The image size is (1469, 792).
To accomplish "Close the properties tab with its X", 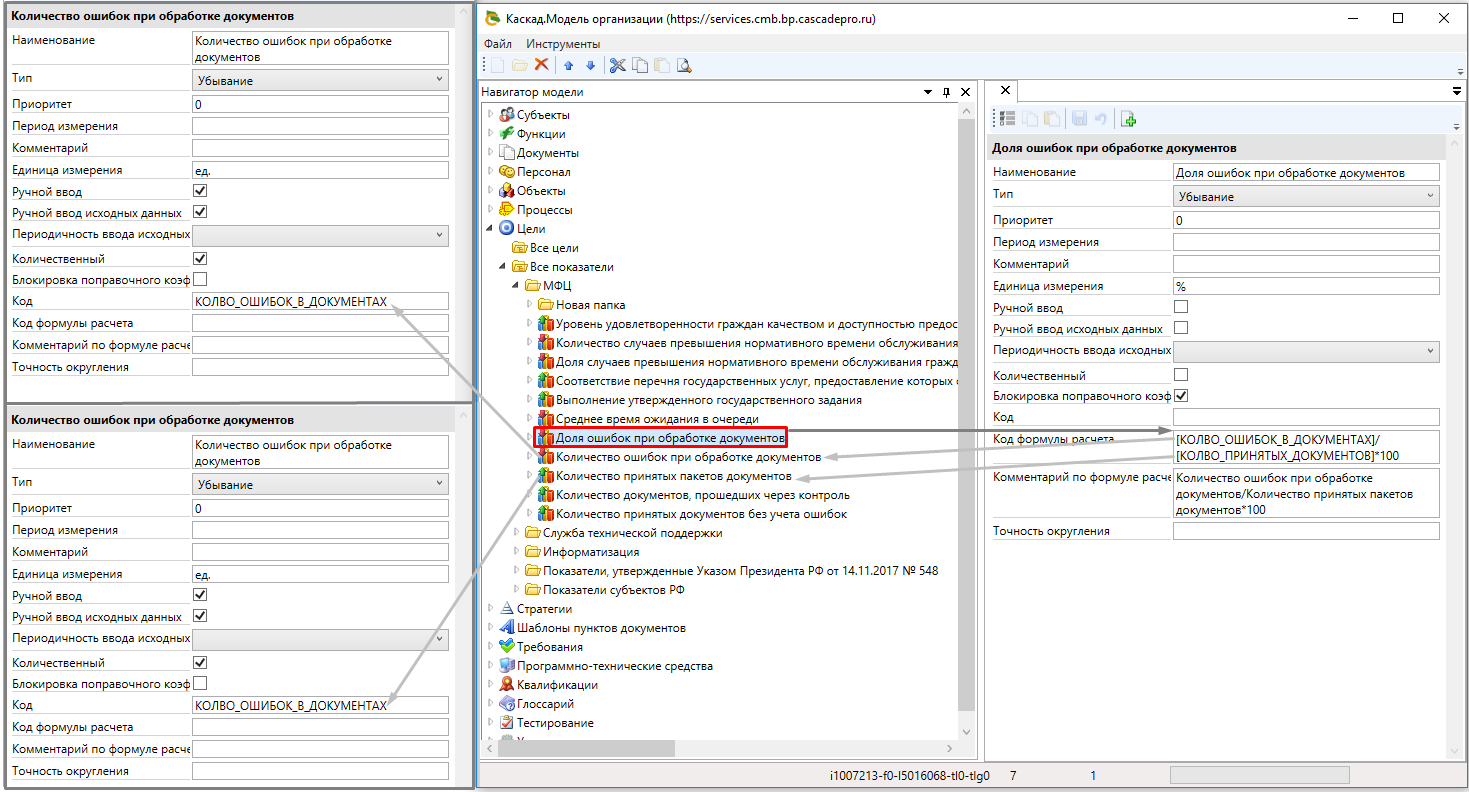I will click(x=1006, y=91).
